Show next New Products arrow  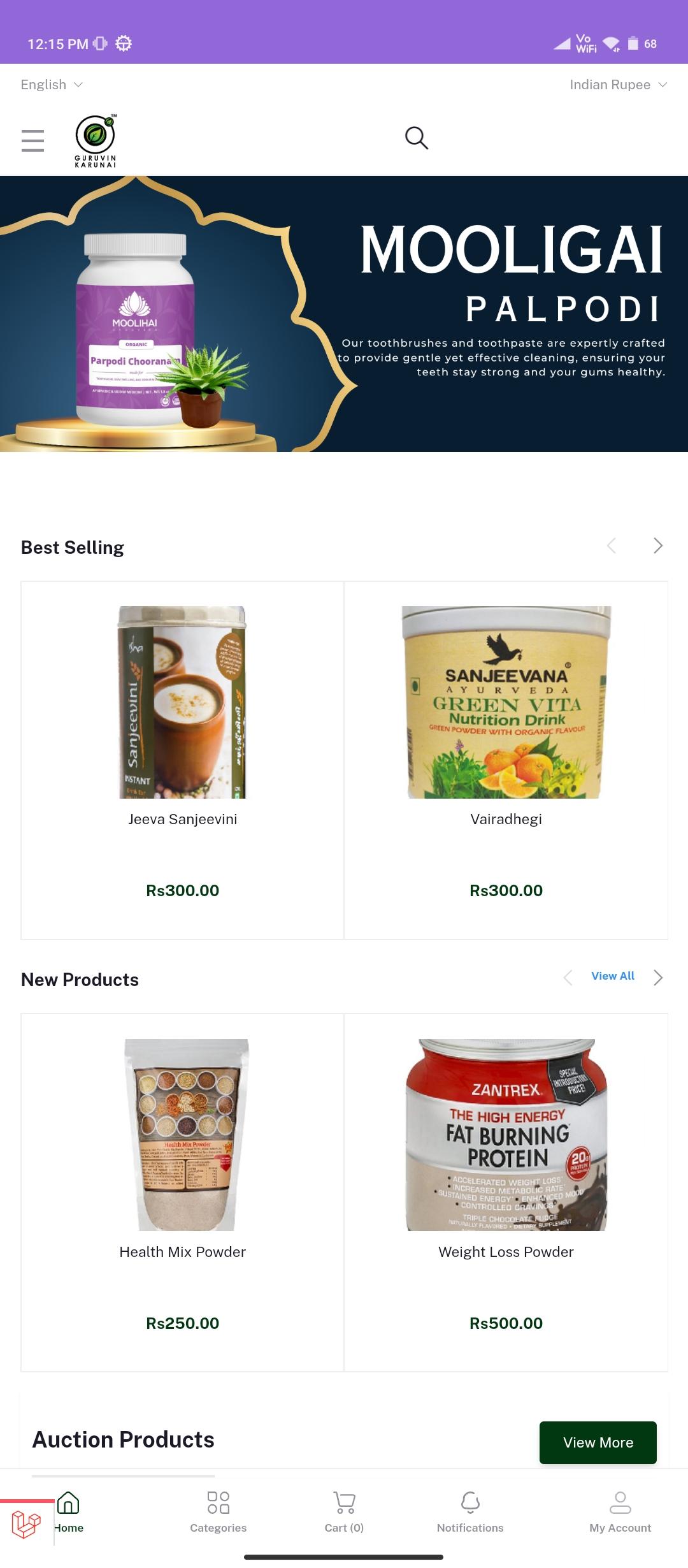coord(658,977)
